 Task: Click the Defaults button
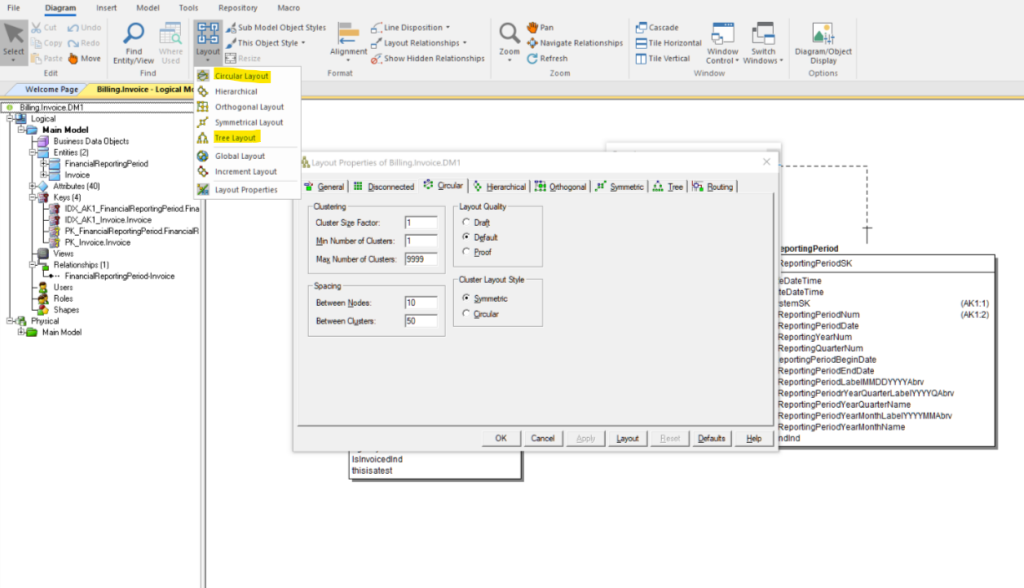(x=711, y=438)
